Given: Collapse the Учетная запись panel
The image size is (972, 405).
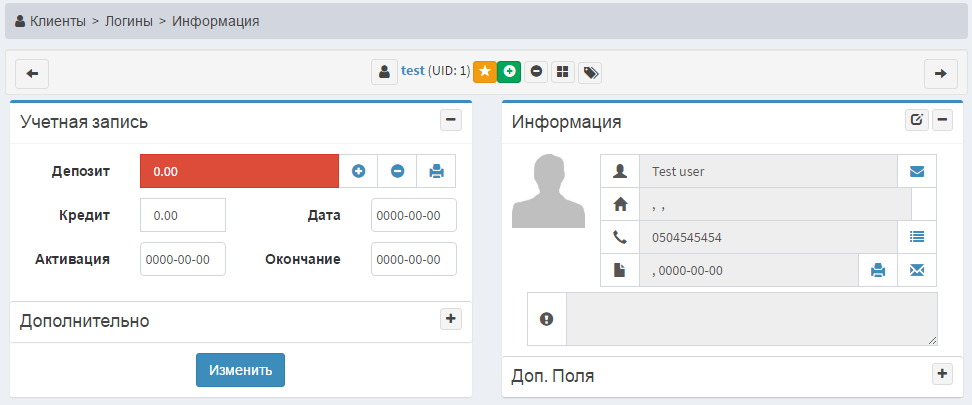Looking at the screenshot, I should point(450,120).
